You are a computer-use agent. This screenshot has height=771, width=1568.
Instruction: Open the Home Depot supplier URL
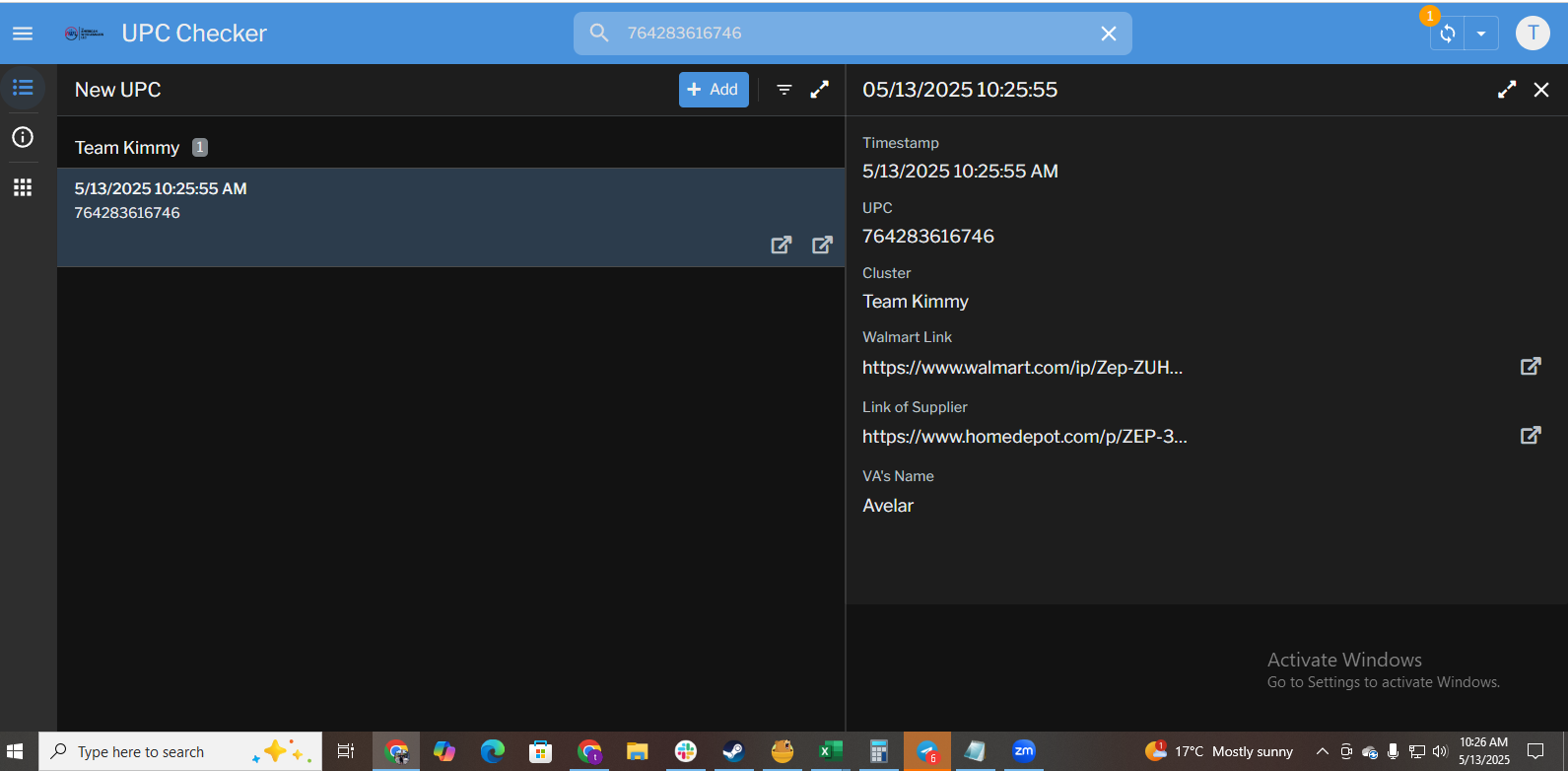click(1024, 437)
